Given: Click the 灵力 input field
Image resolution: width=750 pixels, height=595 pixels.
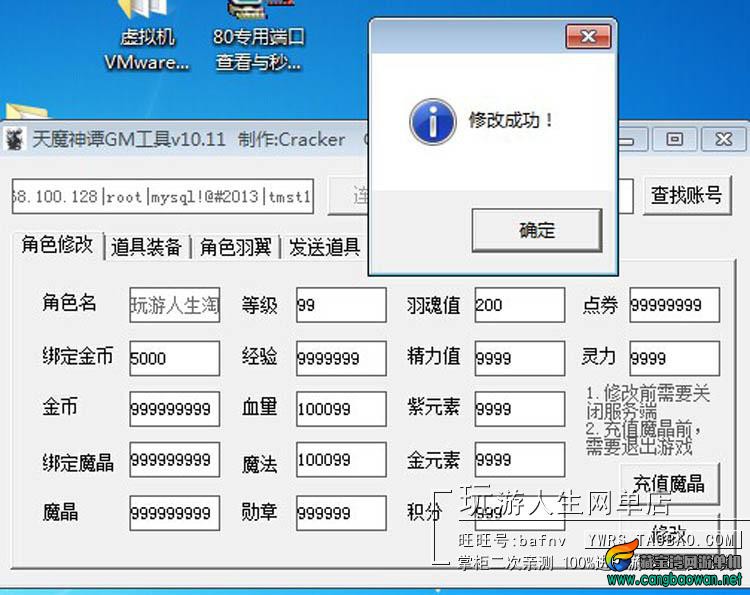Looking at the screenshot, I should [674, 358].
